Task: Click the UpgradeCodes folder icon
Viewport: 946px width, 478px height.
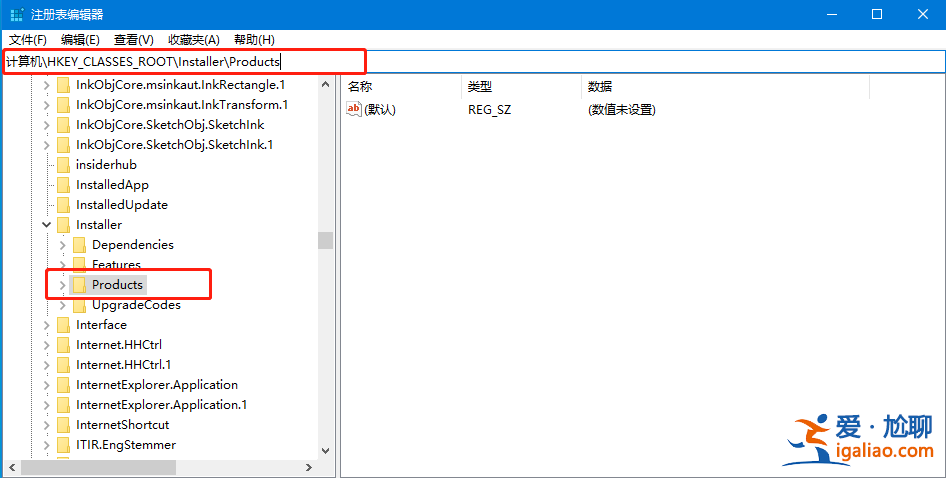Action: [79, 305]
